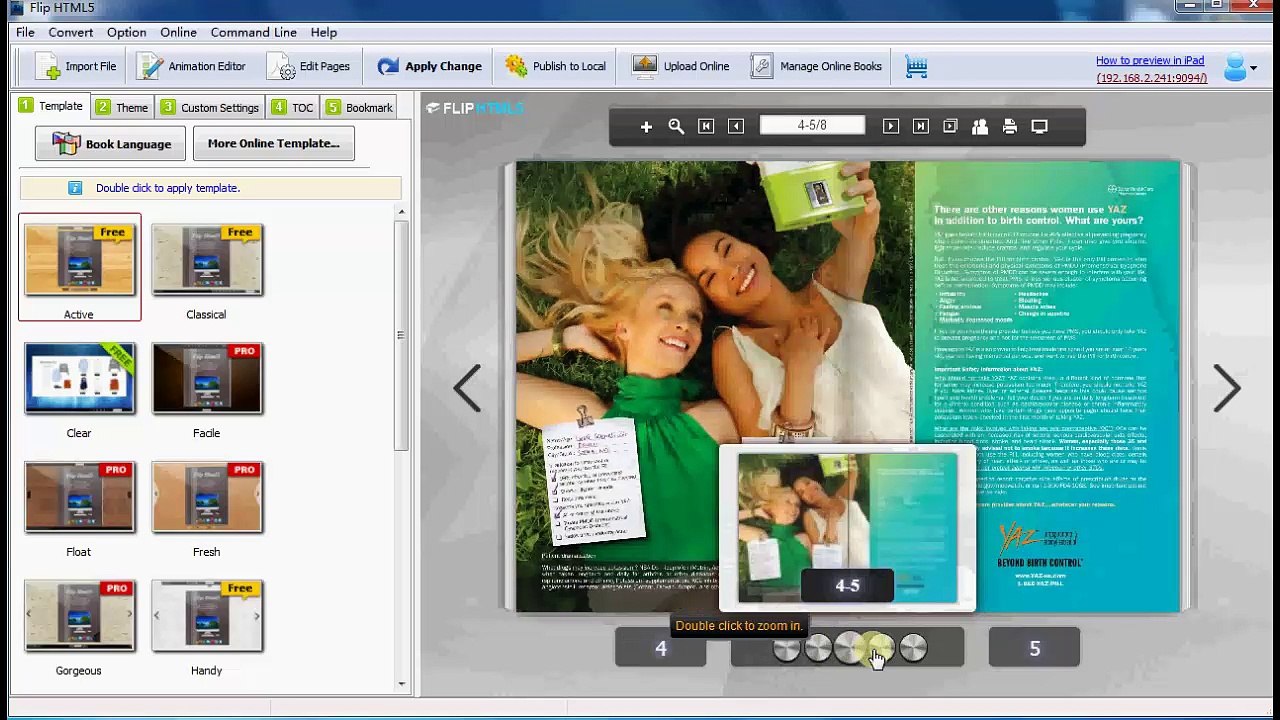Viewport: 1280px width, 720px height.
Task: Click template list scroll down arrow
Action: tap(402, 684)
